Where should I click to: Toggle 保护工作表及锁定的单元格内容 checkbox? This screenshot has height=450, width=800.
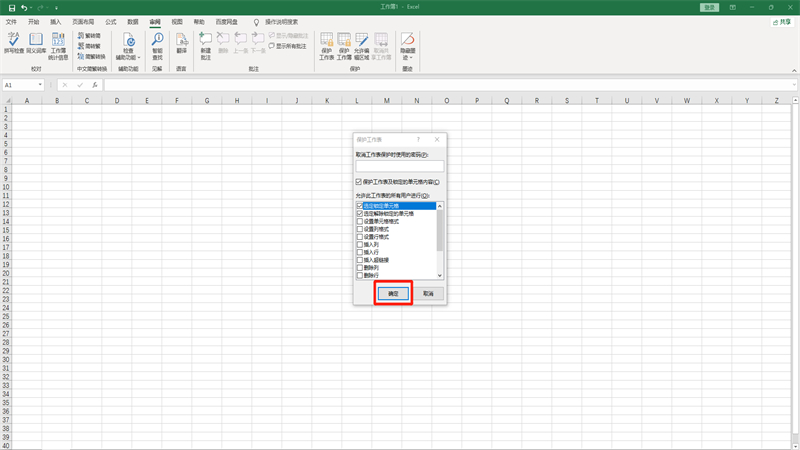tap(359, 182)
